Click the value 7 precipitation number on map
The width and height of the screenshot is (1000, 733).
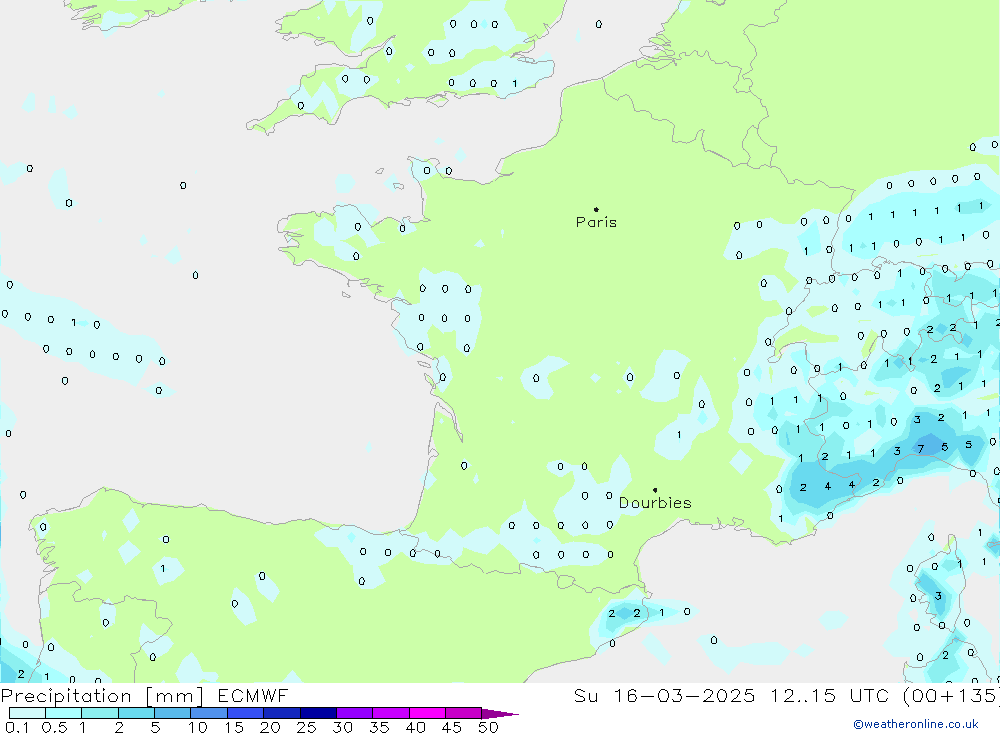920,449
